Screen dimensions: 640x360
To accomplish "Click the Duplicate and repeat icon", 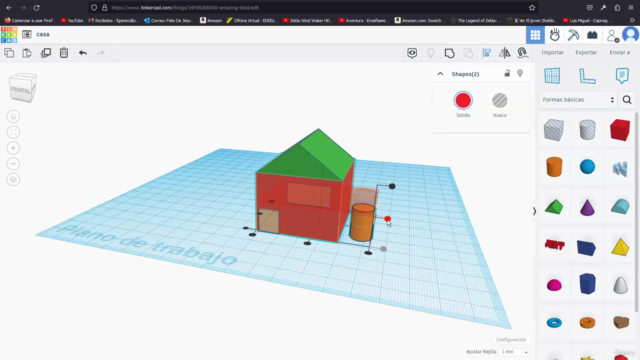I will (46, 53).
